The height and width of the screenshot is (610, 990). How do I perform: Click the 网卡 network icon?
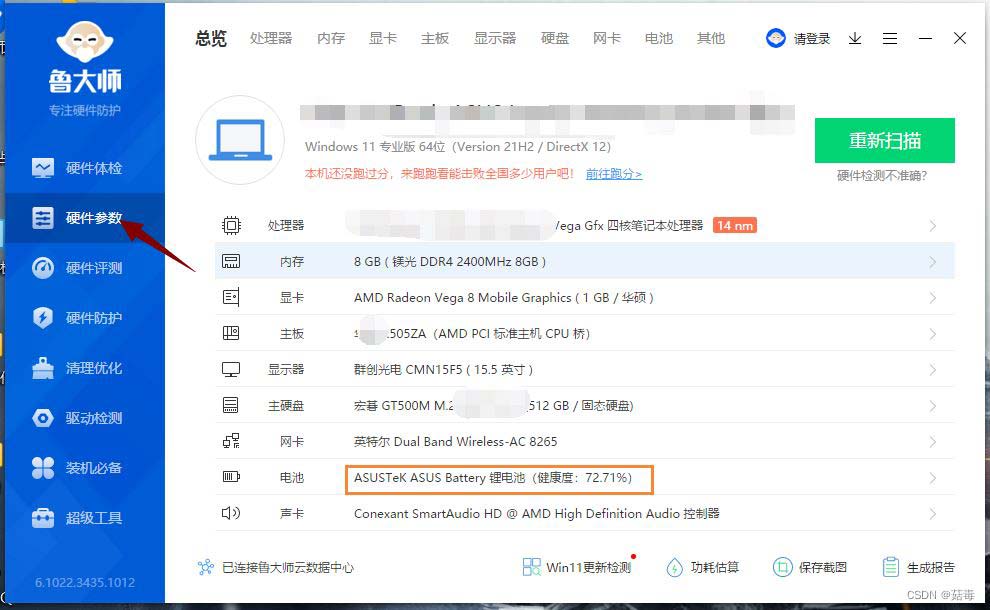point(231,441)
